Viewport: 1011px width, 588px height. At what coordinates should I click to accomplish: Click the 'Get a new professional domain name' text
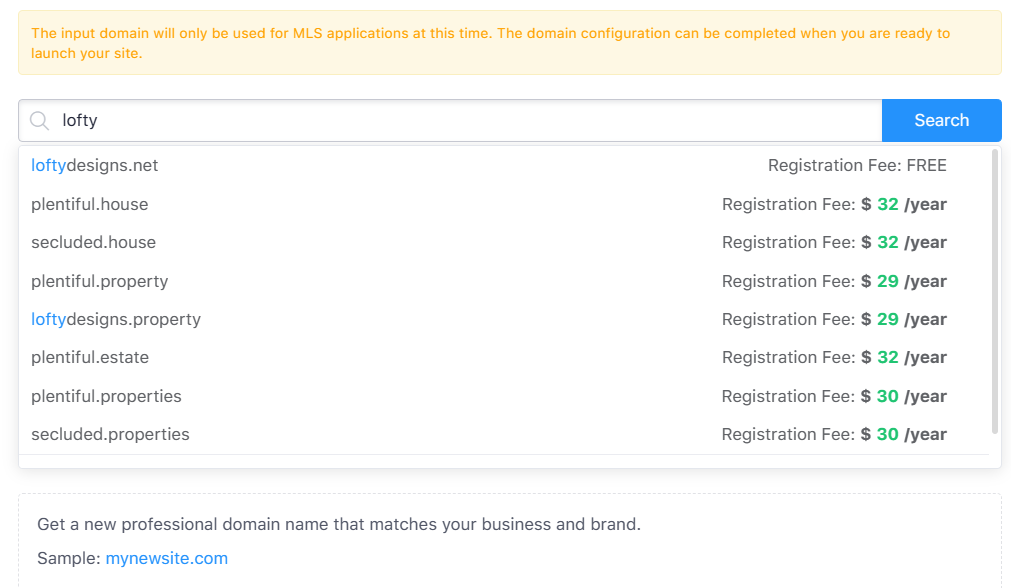click(x=339, y=524)
